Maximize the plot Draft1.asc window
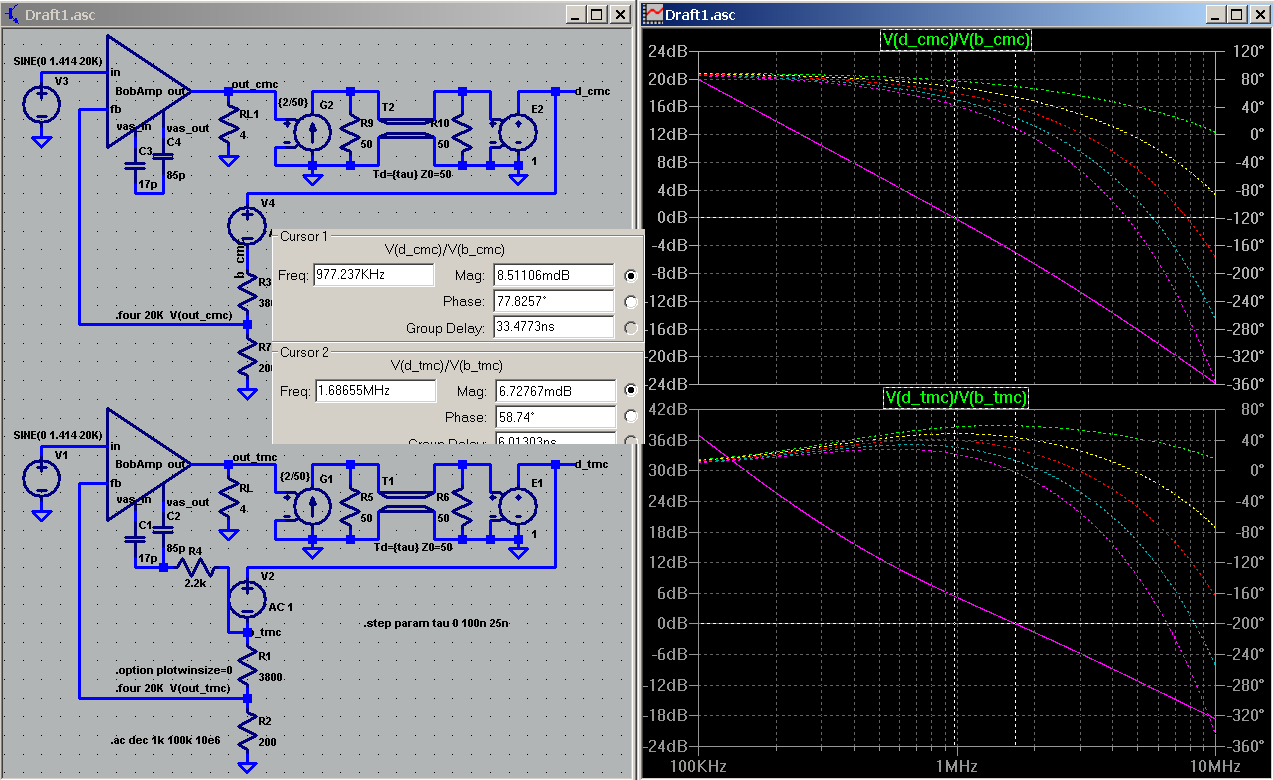The width and height of the screenshot is (1274, 780). point(1237,14)
